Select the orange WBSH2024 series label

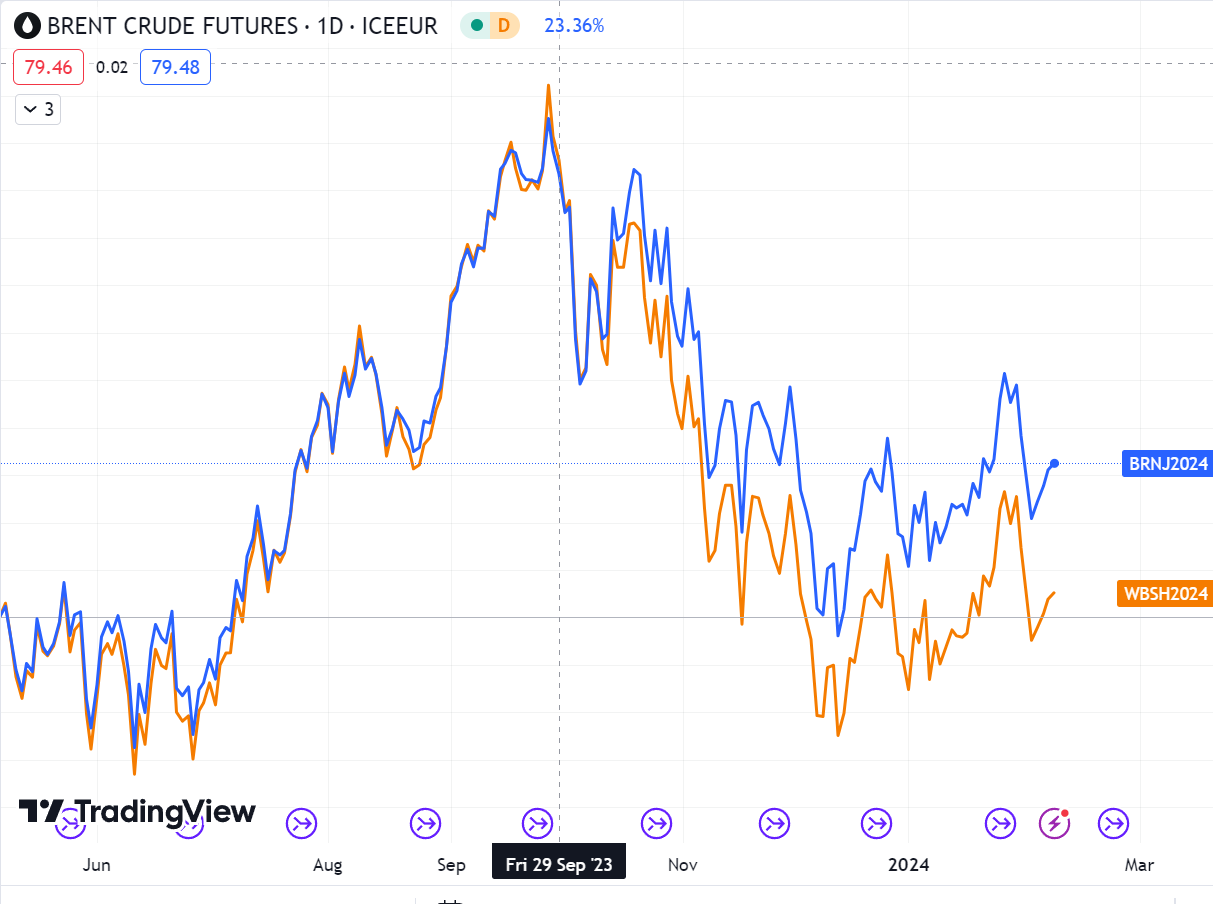click(1165, 594)
